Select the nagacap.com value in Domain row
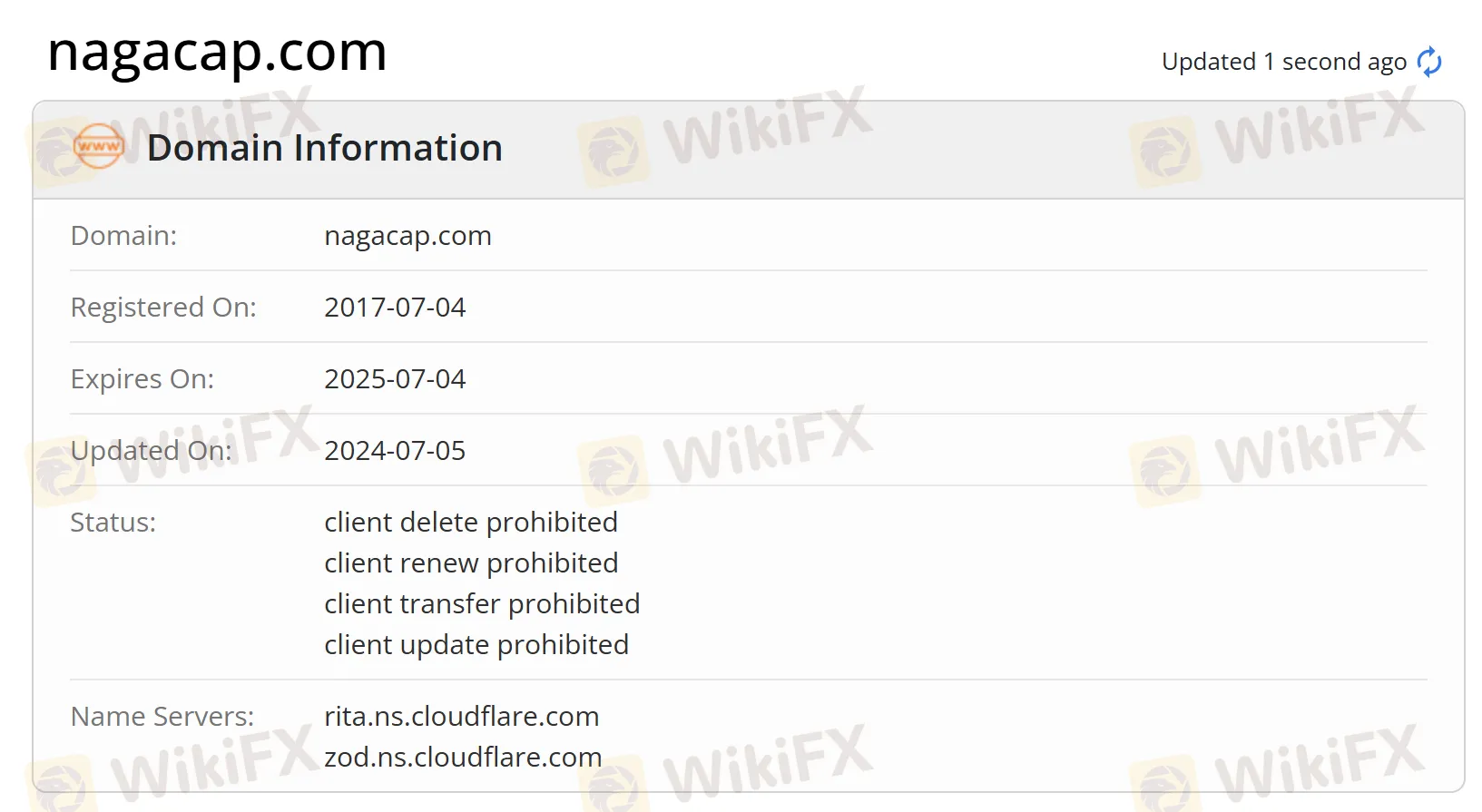This screenshot has height=812, width=1482. pyautogui.click(x=407, y=236)
